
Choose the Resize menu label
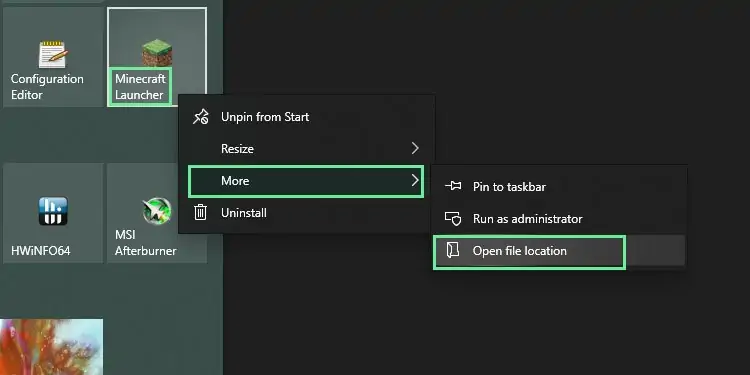(237, 149)
